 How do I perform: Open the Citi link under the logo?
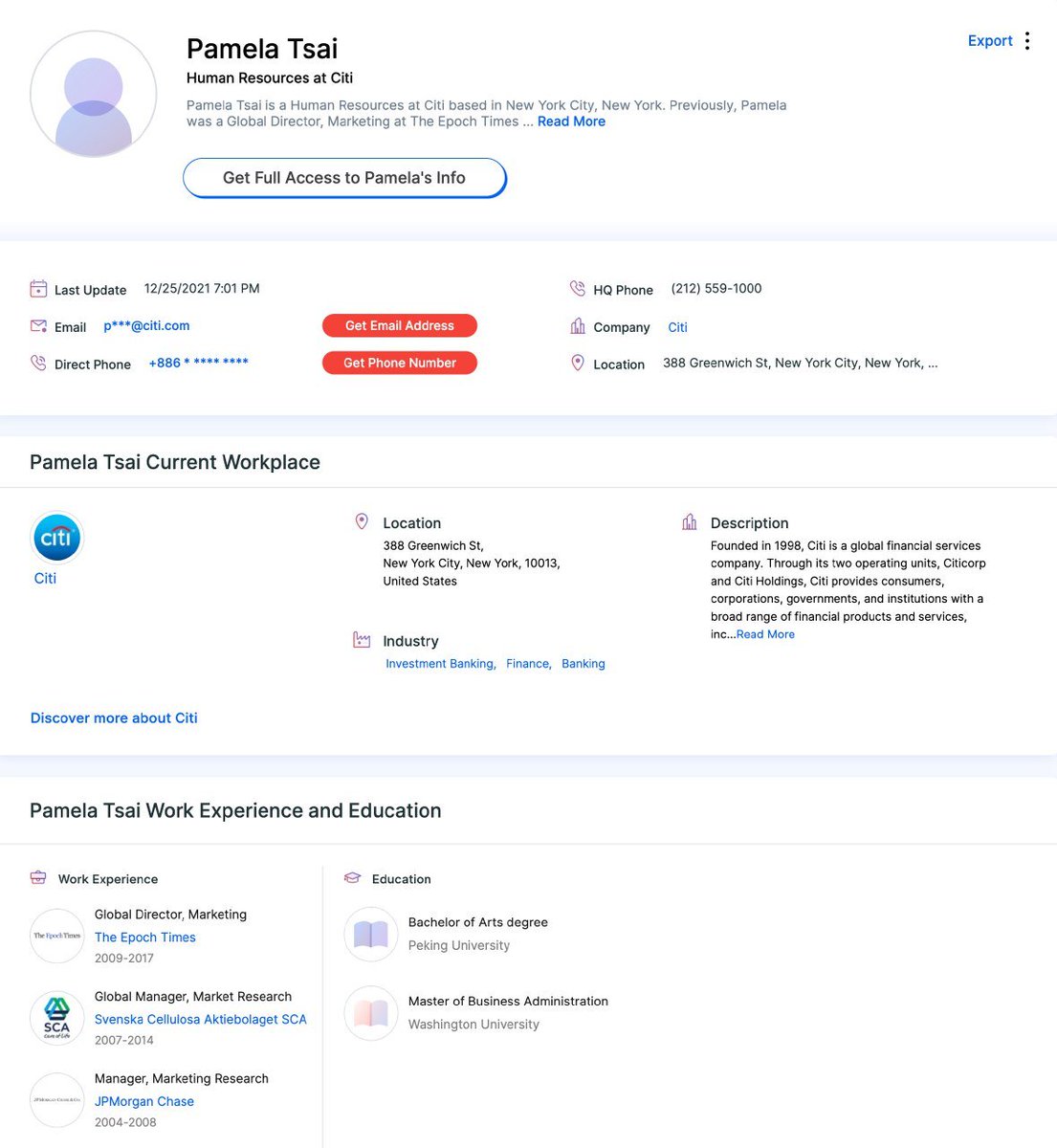tap(45, 579)
